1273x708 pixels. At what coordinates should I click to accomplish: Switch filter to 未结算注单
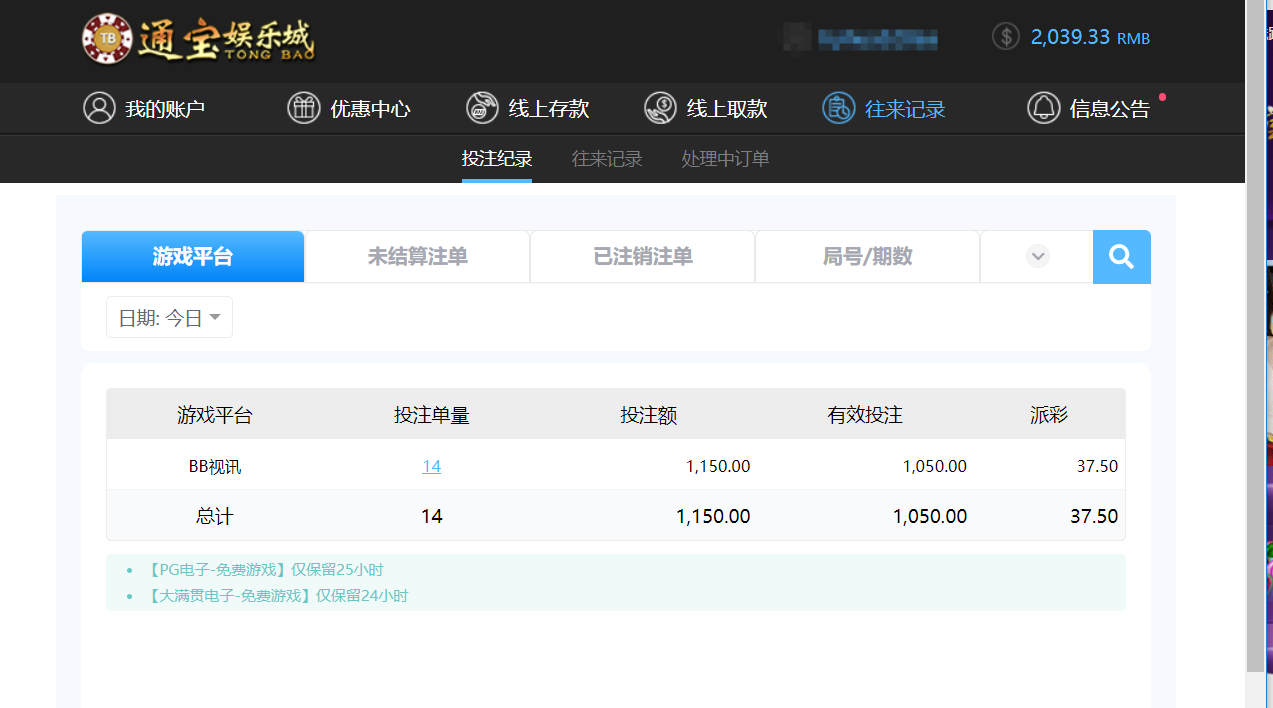pos(417,256)
